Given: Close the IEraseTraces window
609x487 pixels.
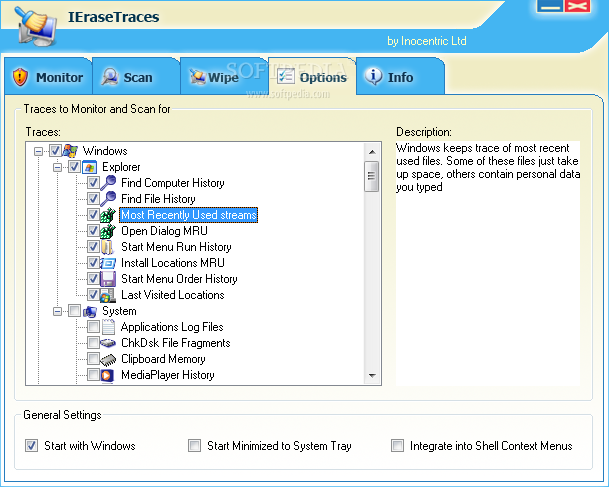Looking at the screenshot, I should pos(578,5).
